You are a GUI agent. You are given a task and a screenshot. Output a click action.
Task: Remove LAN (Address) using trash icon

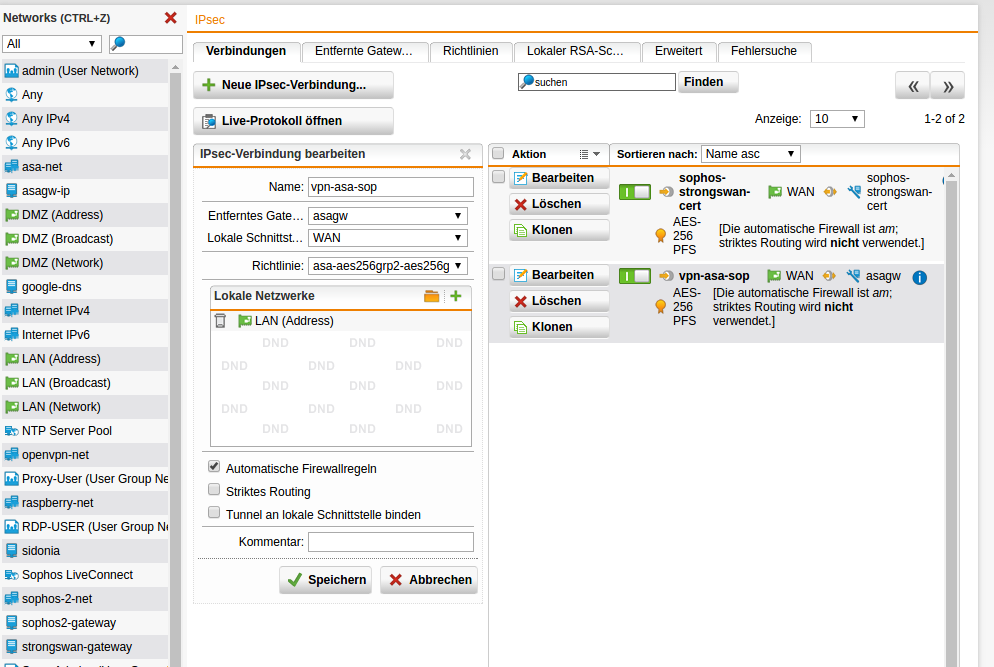point(220,321)
